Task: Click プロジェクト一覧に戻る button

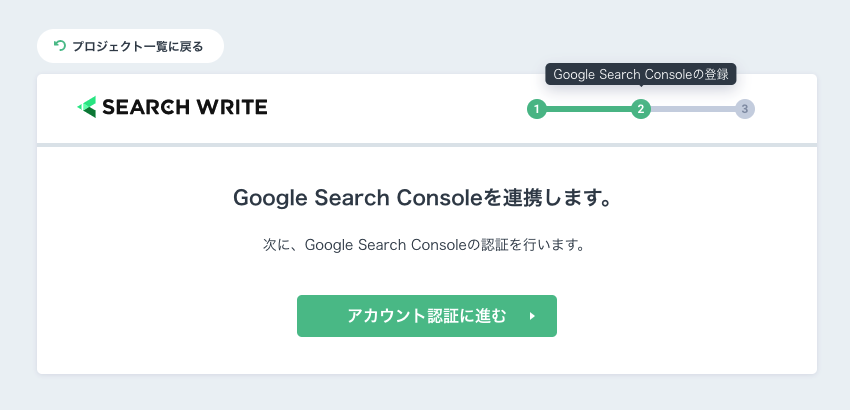Action: tap(130, 46)
